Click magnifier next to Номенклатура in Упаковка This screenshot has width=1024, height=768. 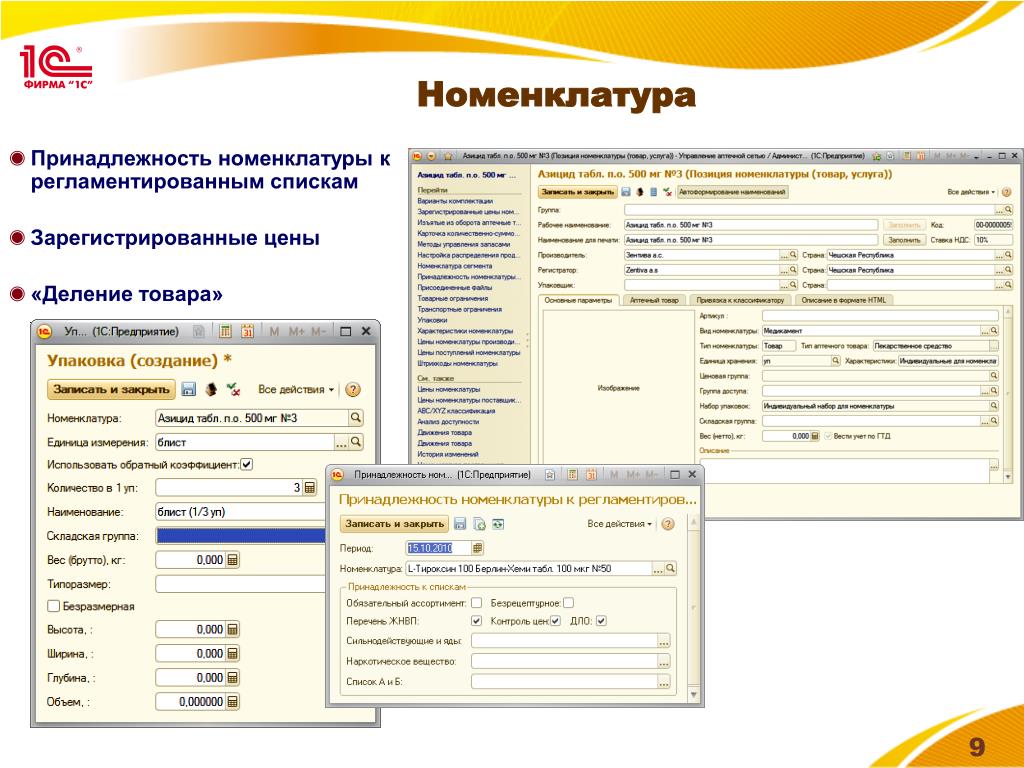coord(356,418)
